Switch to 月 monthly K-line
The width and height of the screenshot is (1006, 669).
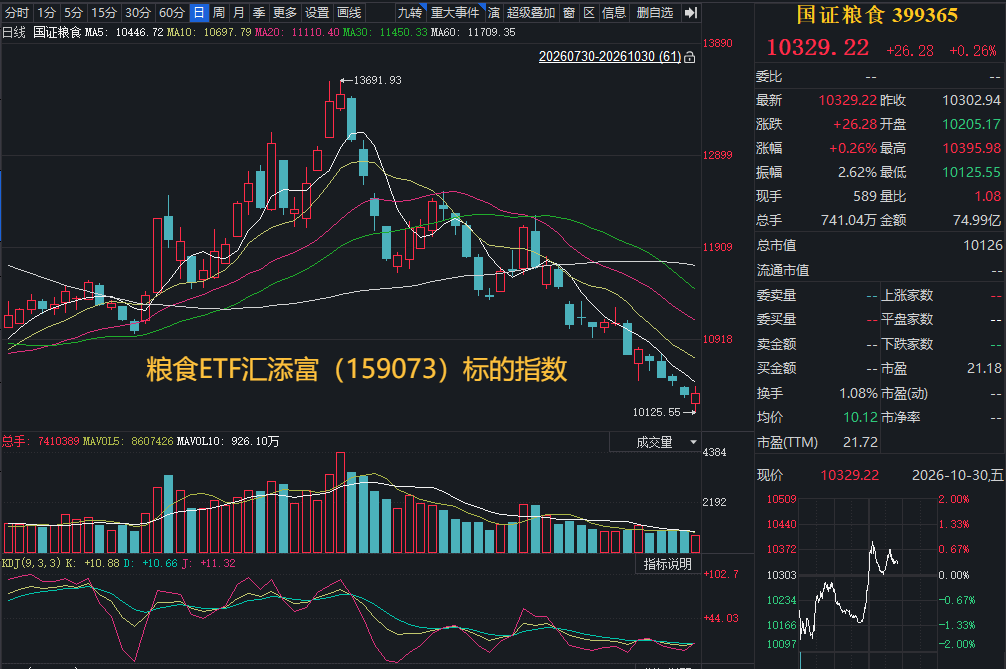239,12
